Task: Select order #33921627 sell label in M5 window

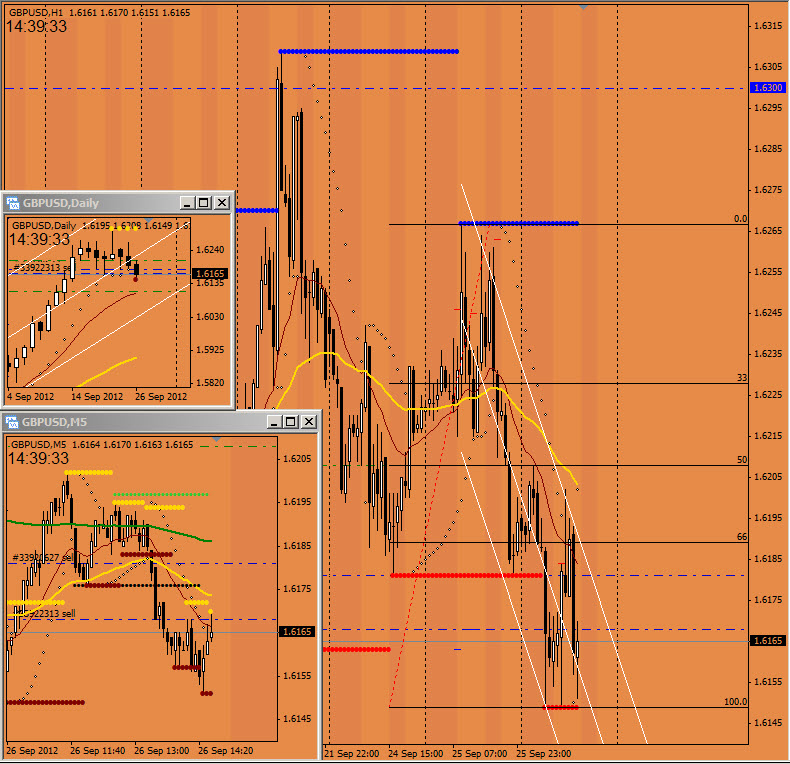Action: pos(42,557)
